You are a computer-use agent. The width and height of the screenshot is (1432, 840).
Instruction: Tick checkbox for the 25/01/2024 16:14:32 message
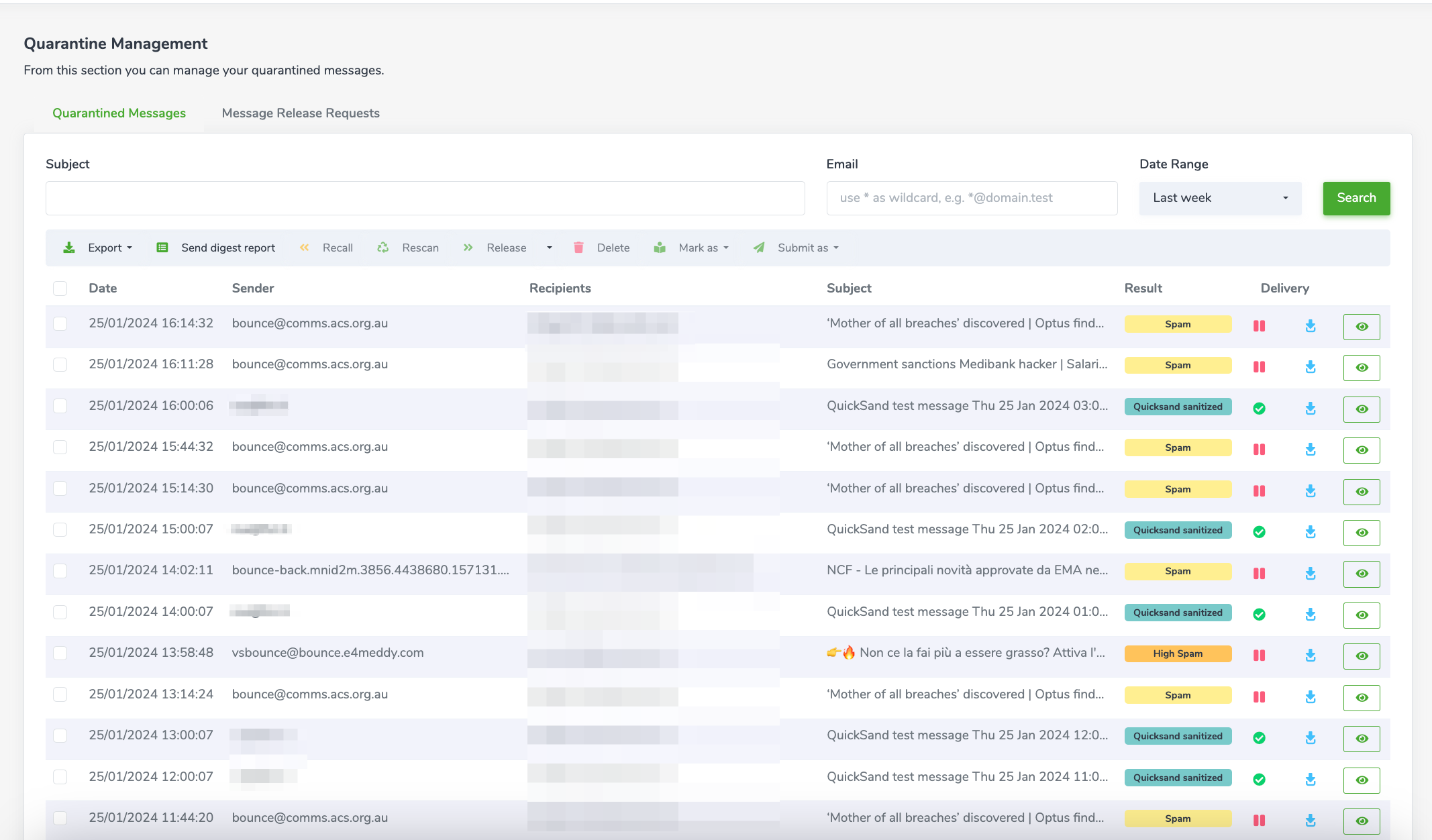pyautogui.click(x=60, y=323)
